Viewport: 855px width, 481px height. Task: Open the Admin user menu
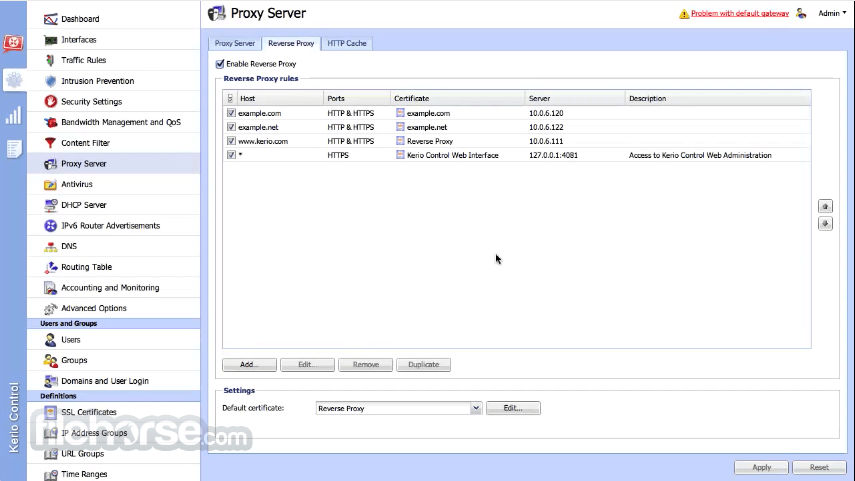tap(832, 14)
